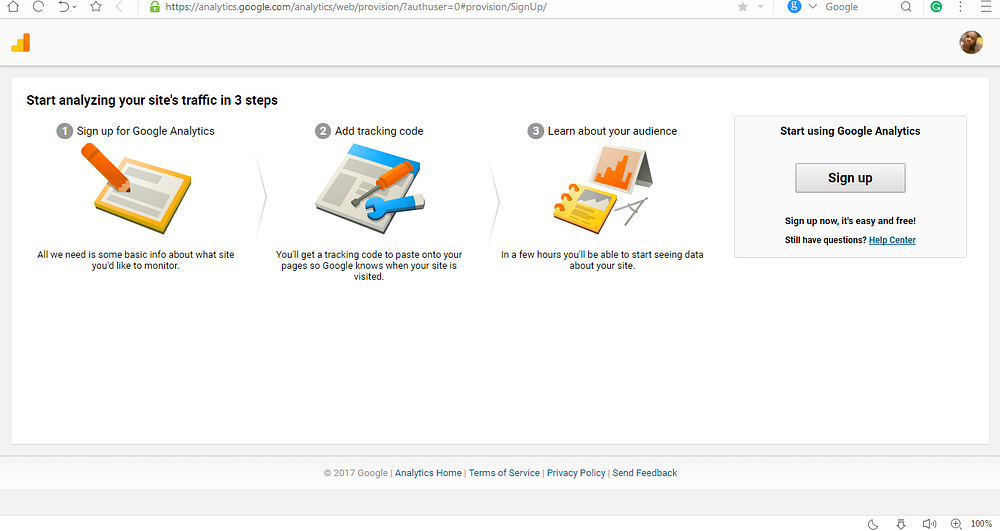This screenshot has height=531, width=1000.
Task: Click the Google Analytics logo
Action: [21, 43]
